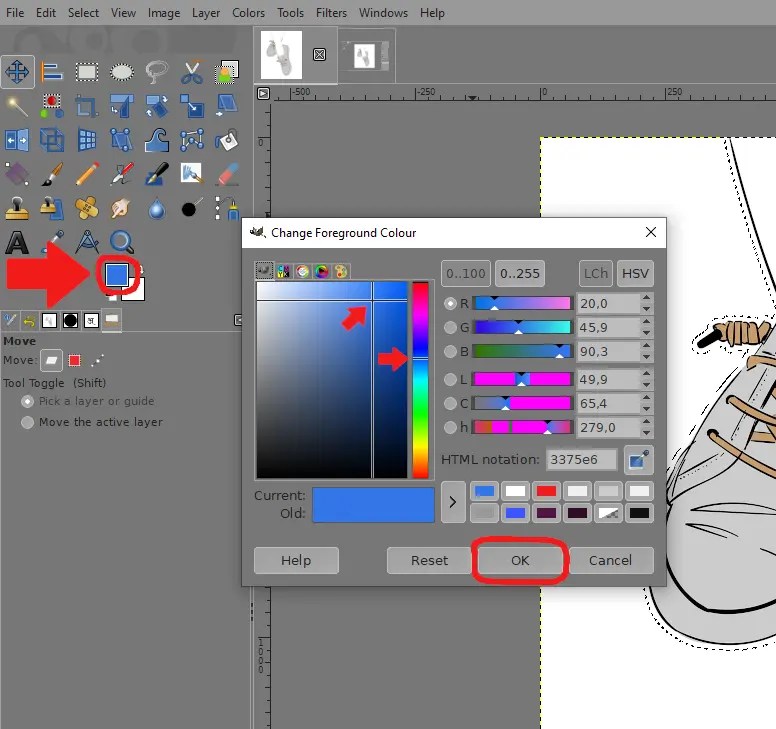Image resolution: width=776 pixels, height=729 pixels.
Task: Activate the Heal tool
Action: (x=87, y=208)
